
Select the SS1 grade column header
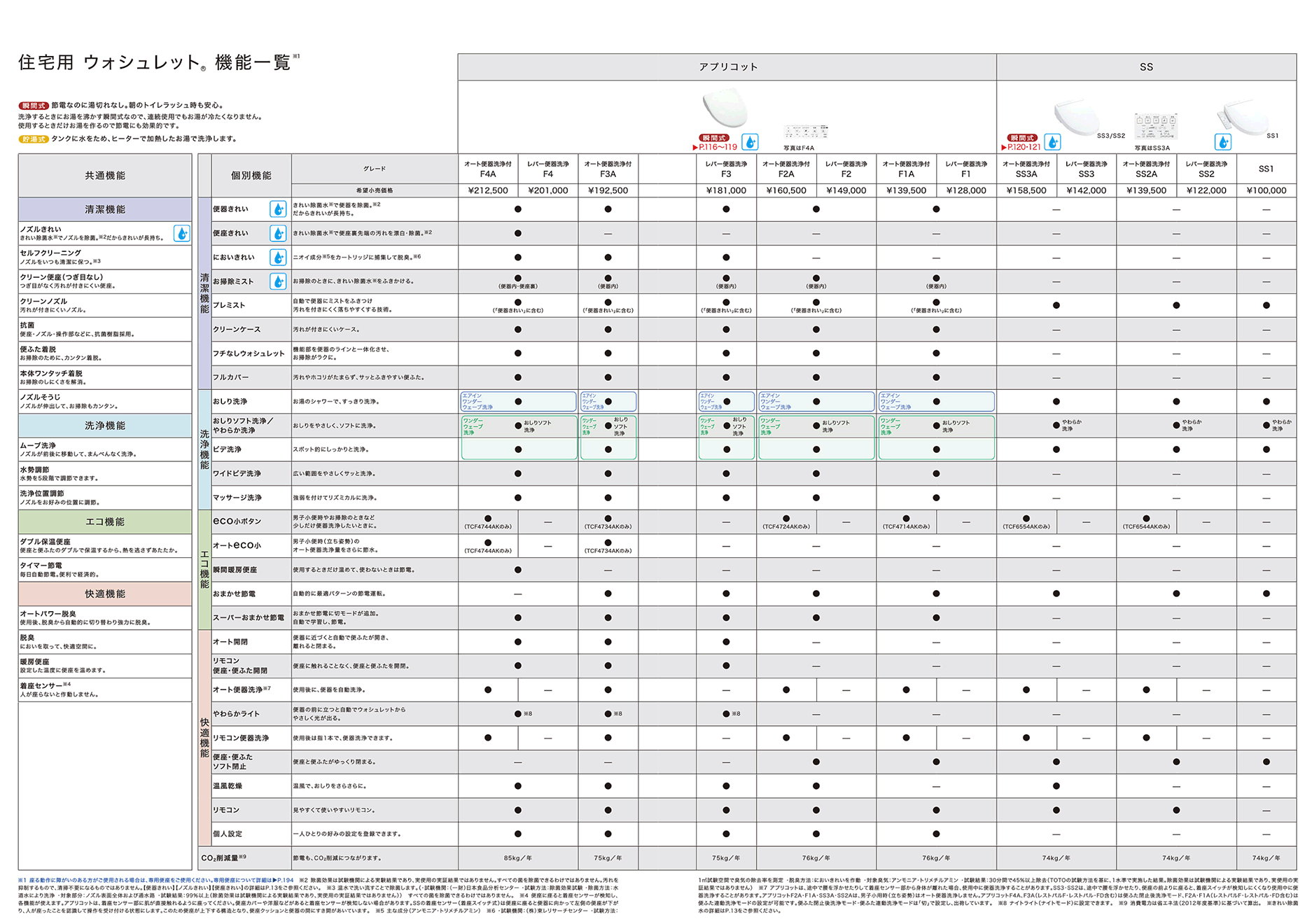point(1266,169)
